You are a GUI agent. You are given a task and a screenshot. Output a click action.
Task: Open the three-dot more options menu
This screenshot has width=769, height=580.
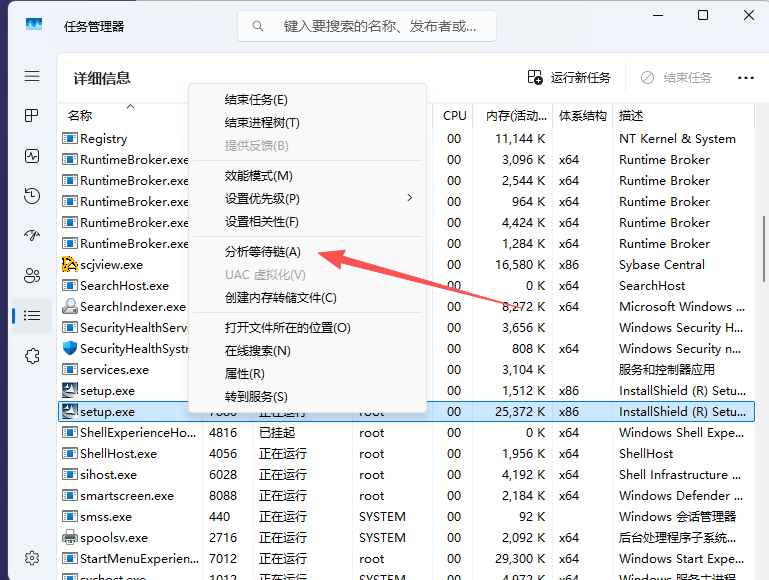click(x=746, y=78)
